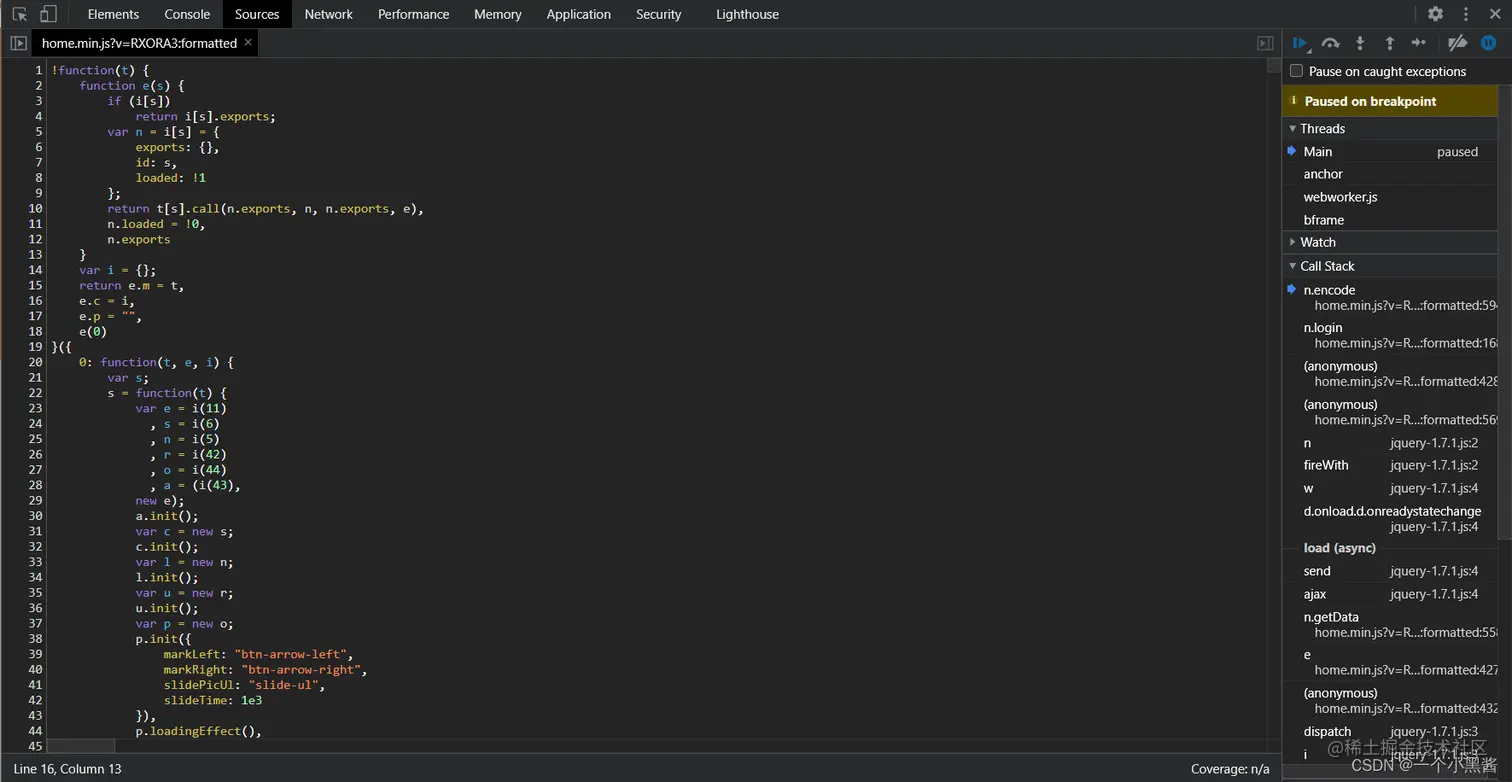
Task: Open the Lighthouse panel
Action: coord(747,14)
